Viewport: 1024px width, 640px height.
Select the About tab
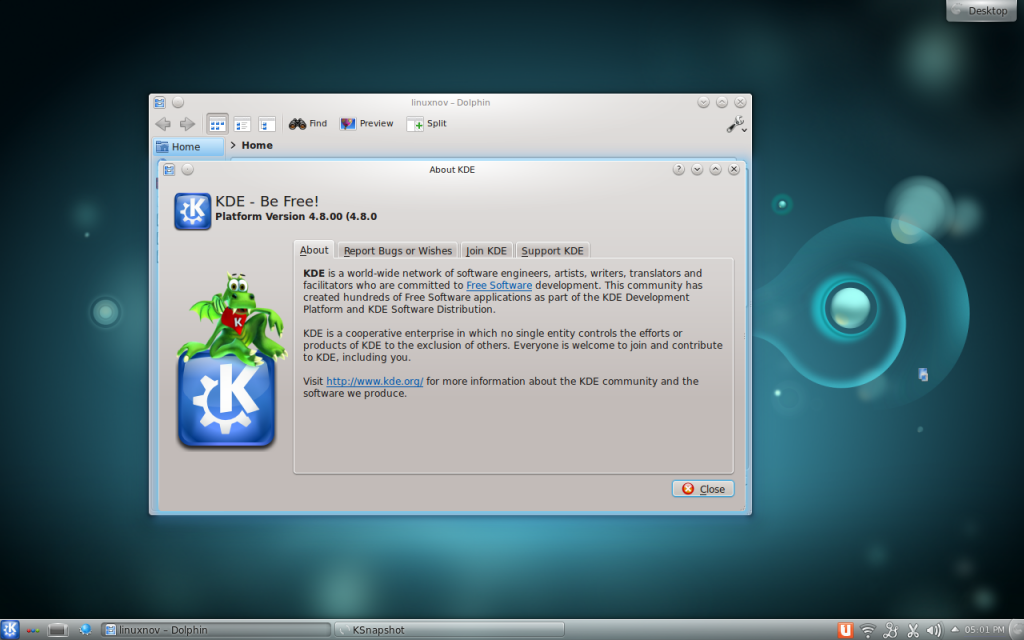tap(314, 250)
